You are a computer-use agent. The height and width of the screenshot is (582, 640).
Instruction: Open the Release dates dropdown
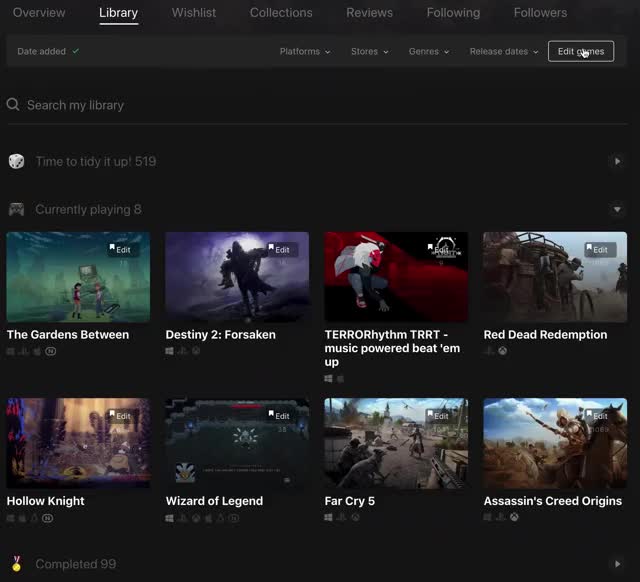pyautogui.click(x=504, y=51)
